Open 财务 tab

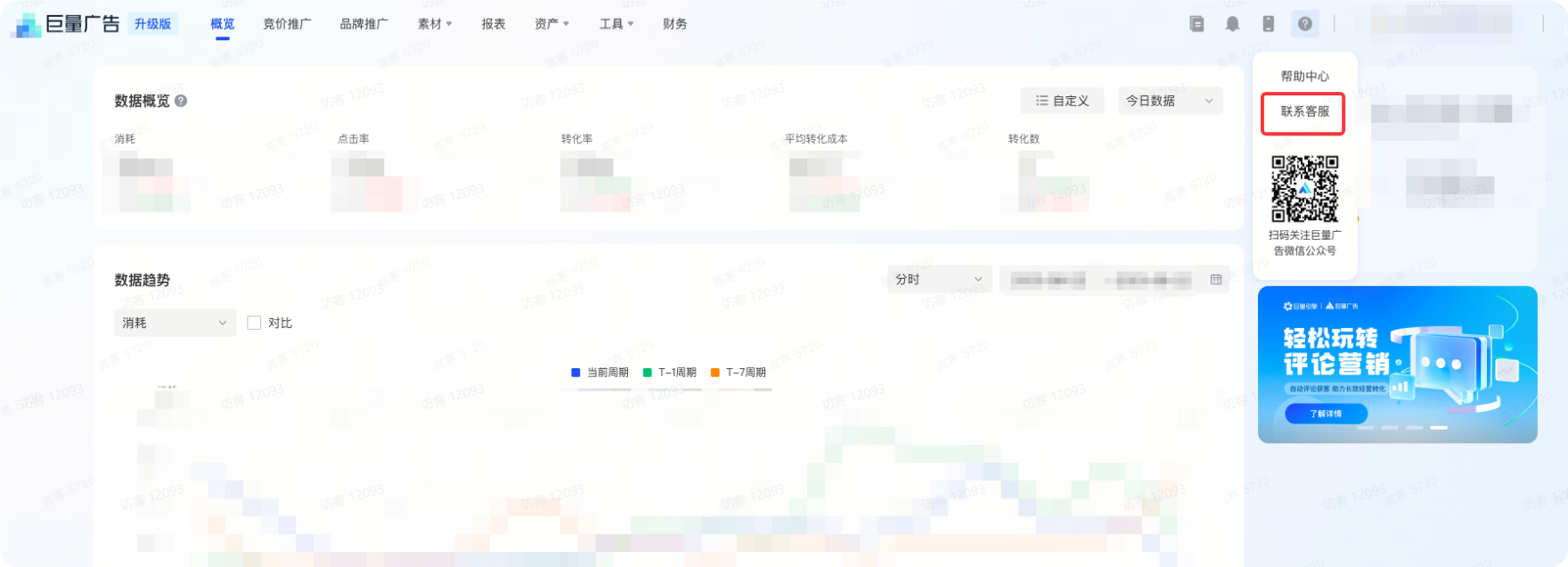(x=675, y=24)
